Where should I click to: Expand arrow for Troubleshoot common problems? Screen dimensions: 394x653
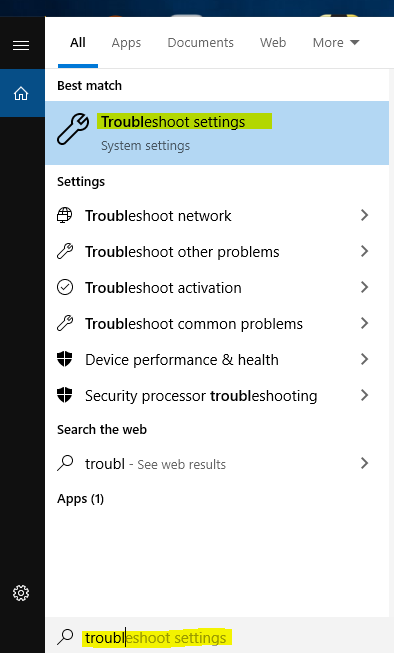[364, 323]
